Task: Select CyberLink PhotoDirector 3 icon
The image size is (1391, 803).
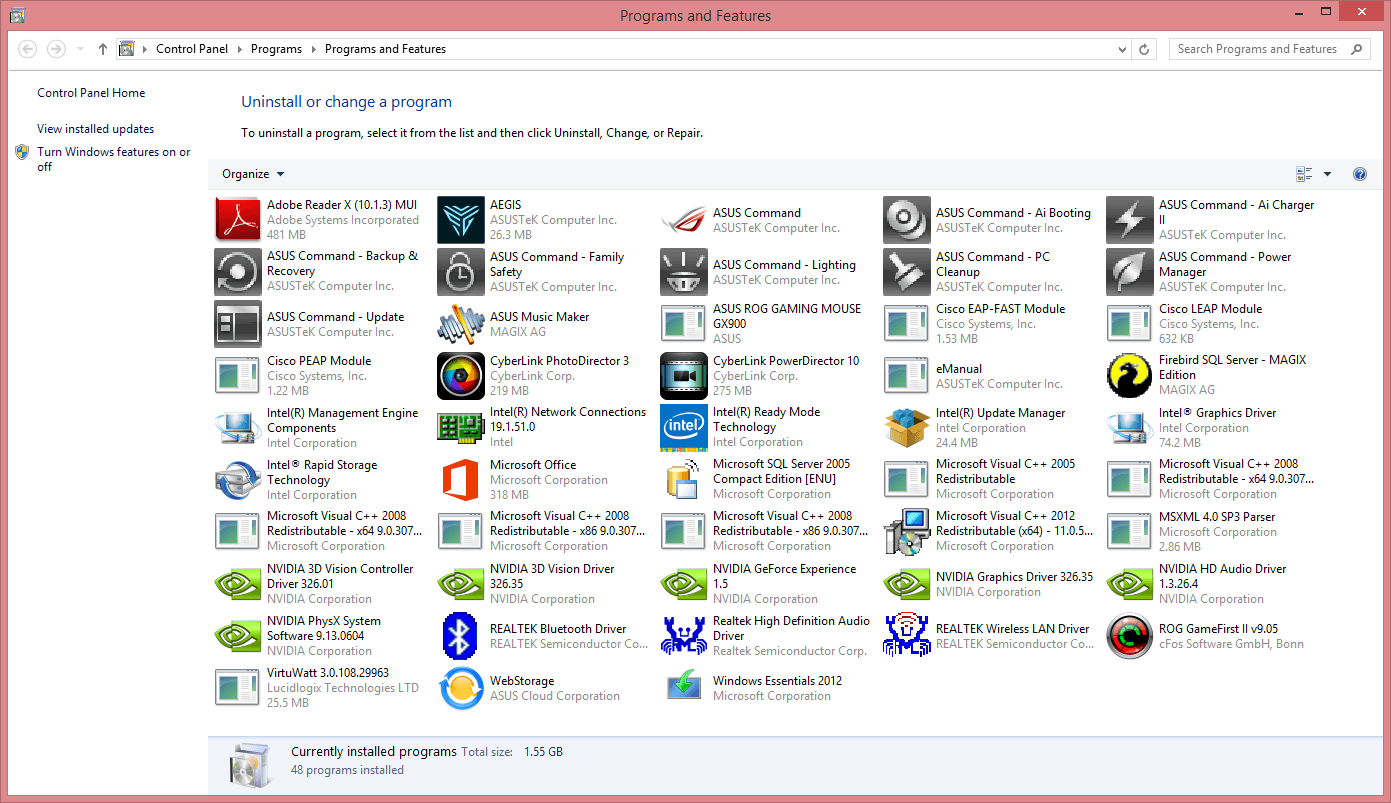Action: [x=461, y=376]
